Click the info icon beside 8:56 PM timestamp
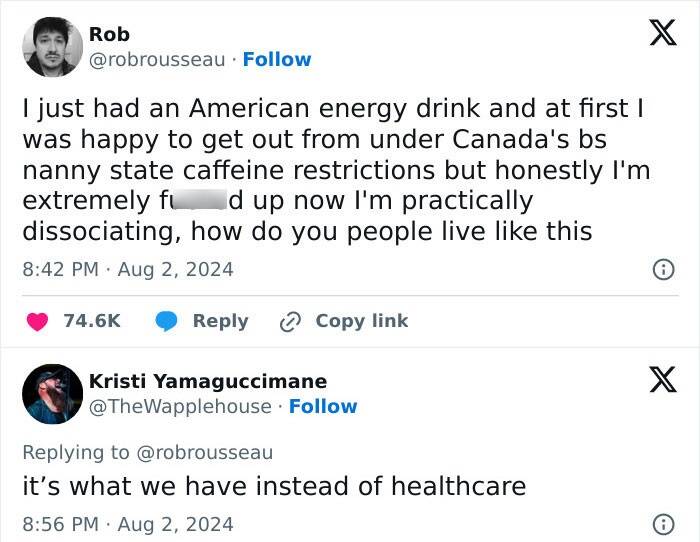This screenshot has width=700, height=542. pyautogui.click(x=662, y=524)
